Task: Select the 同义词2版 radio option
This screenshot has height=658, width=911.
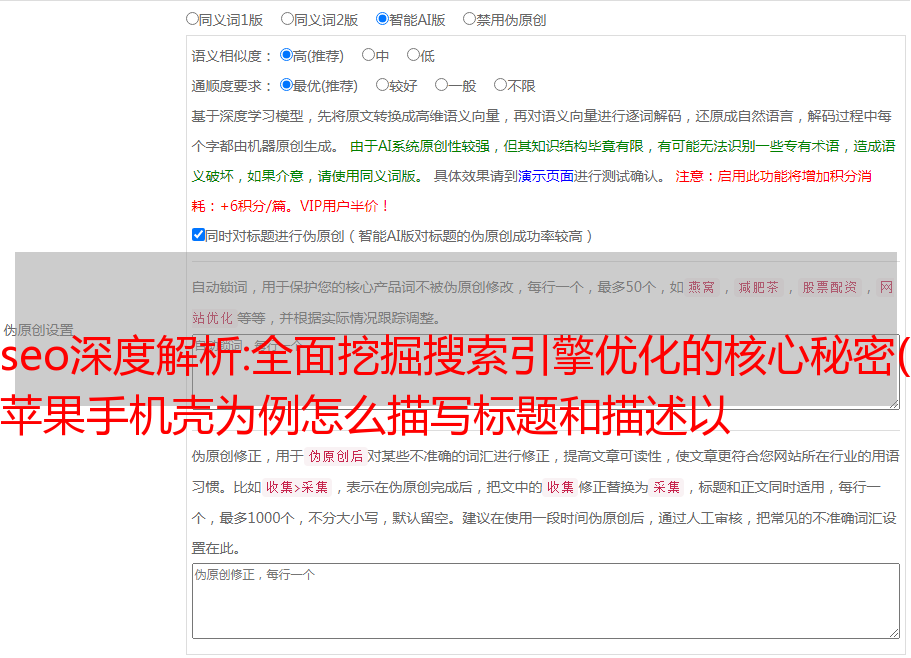Action: pyautogui.click(x=287, y=19)
